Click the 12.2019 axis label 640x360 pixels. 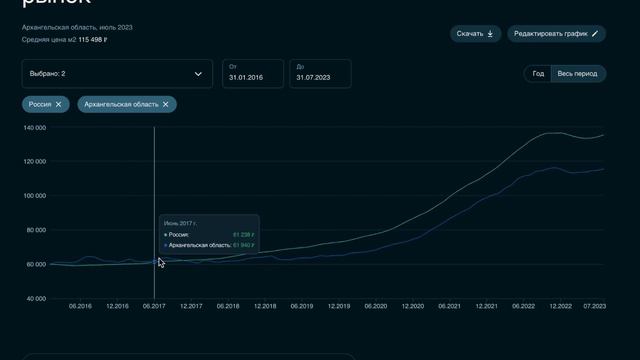[x=339, y=306]
